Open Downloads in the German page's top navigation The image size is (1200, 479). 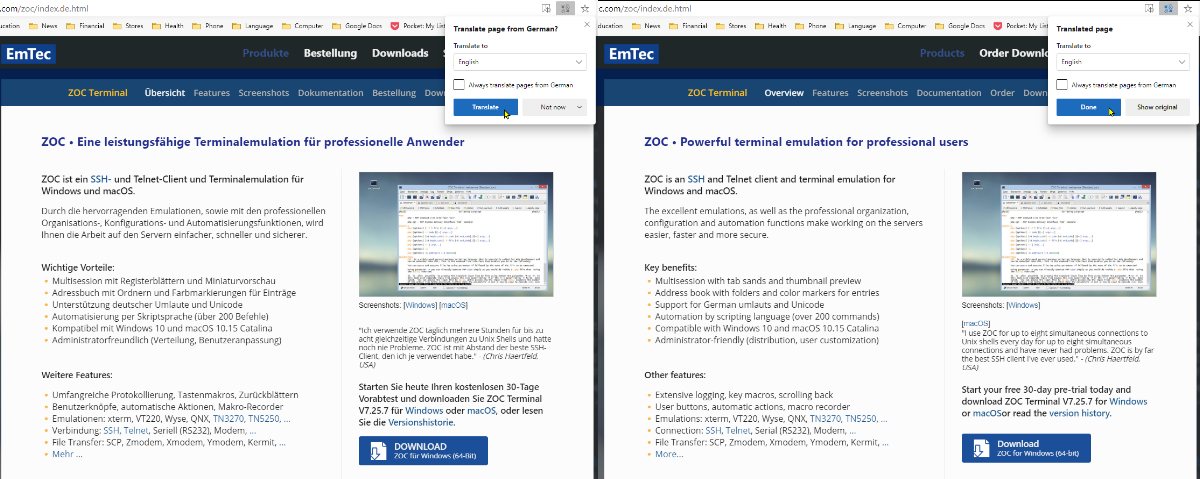(400, 53)
